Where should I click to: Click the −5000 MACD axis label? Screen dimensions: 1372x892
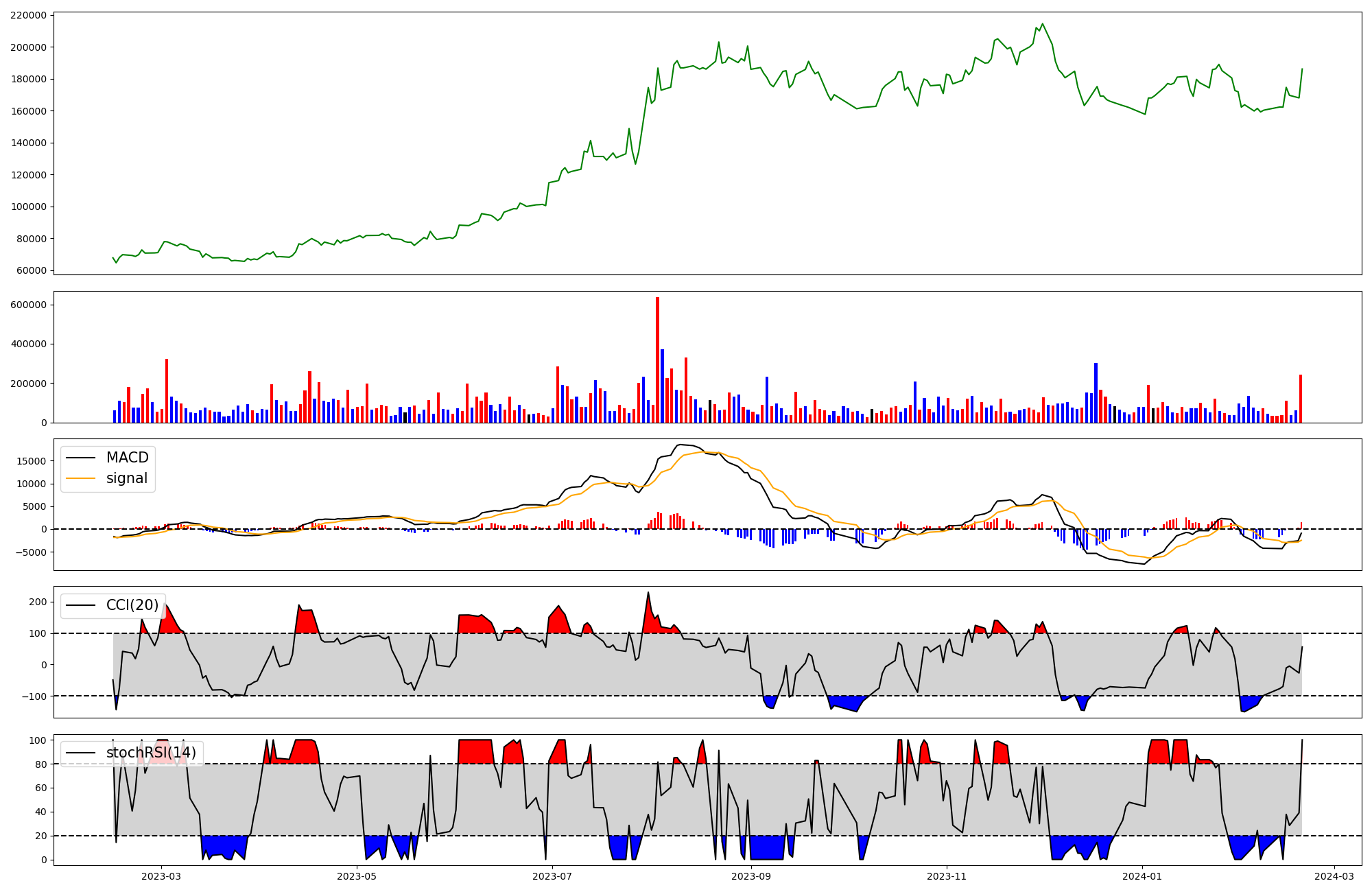[32, 552]
